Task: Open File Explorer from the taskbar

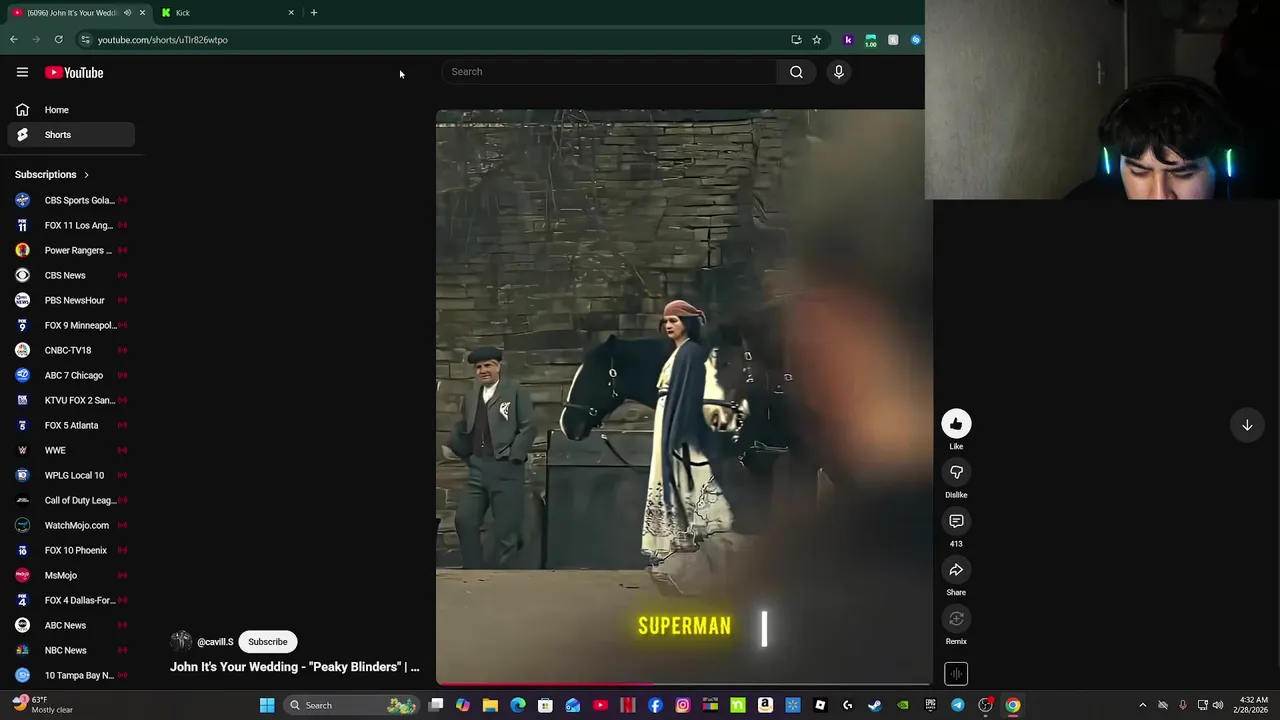Action: (x=490, y=705)
